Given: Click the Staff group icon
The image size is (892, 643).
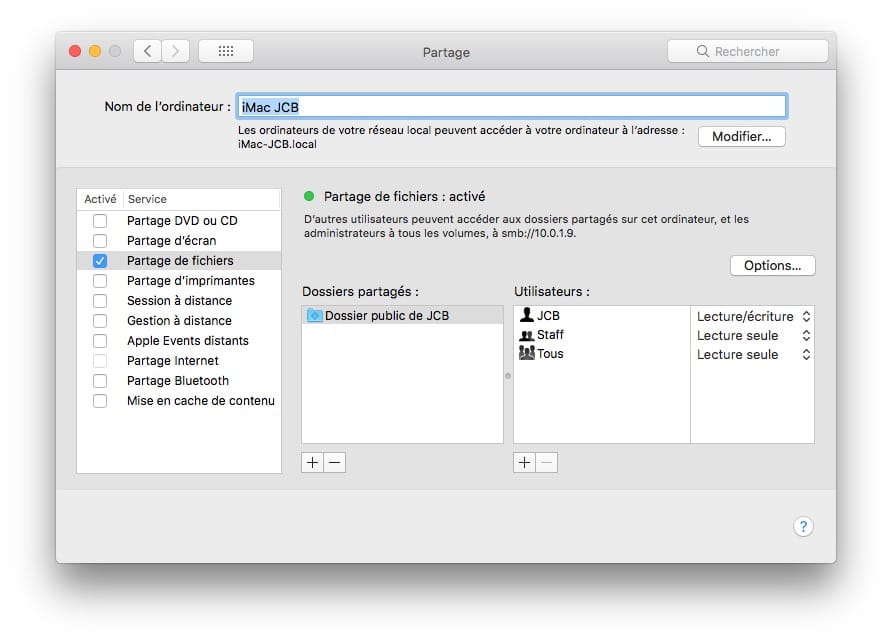Looking at the screenshot, I should pyautogui.click(x=527, y=335).
